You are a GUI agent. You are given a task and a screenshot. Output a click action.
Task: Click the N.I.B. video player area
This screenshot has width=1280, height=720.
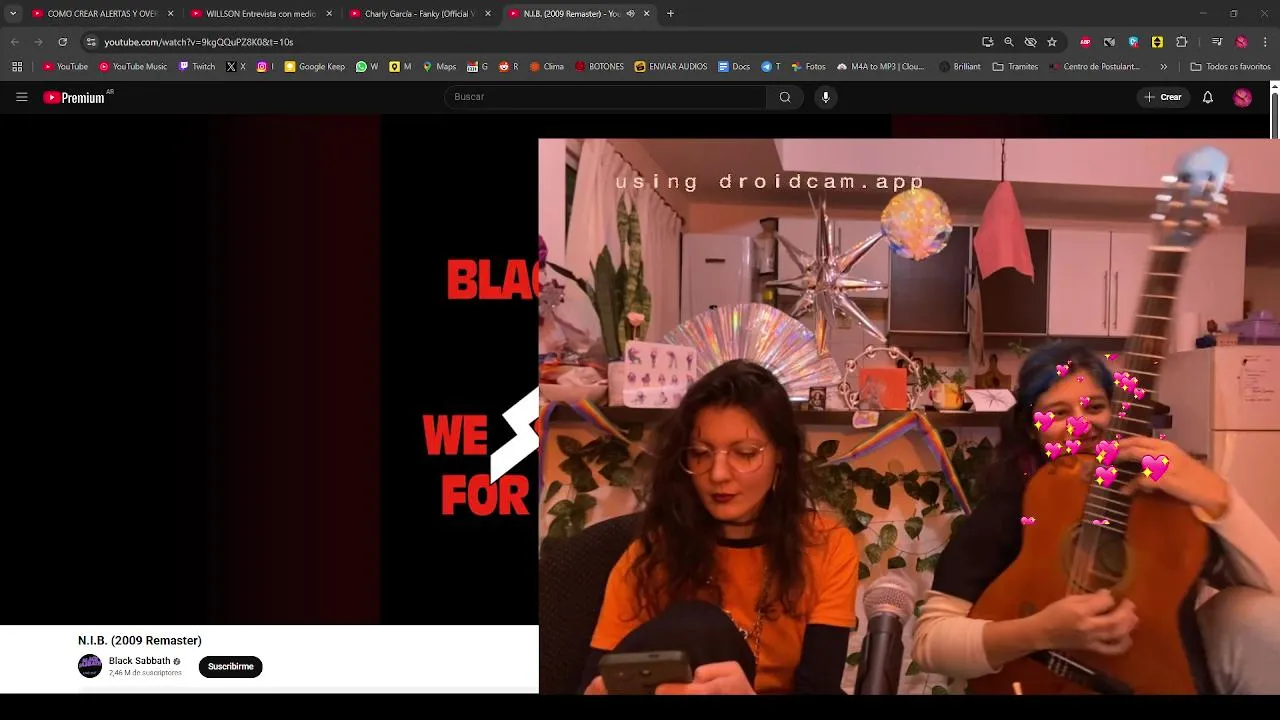click(269, 370)
